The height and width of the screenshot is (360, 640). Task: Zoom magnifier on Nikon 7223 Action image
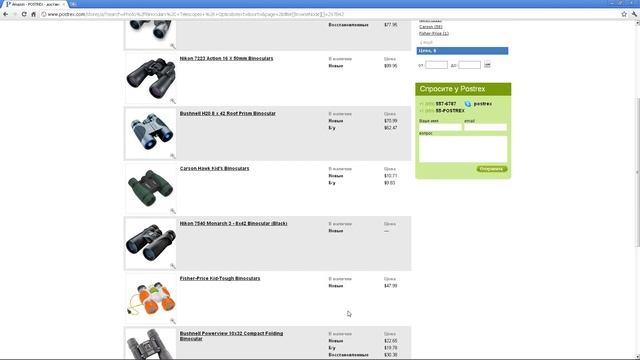(173, 101)
